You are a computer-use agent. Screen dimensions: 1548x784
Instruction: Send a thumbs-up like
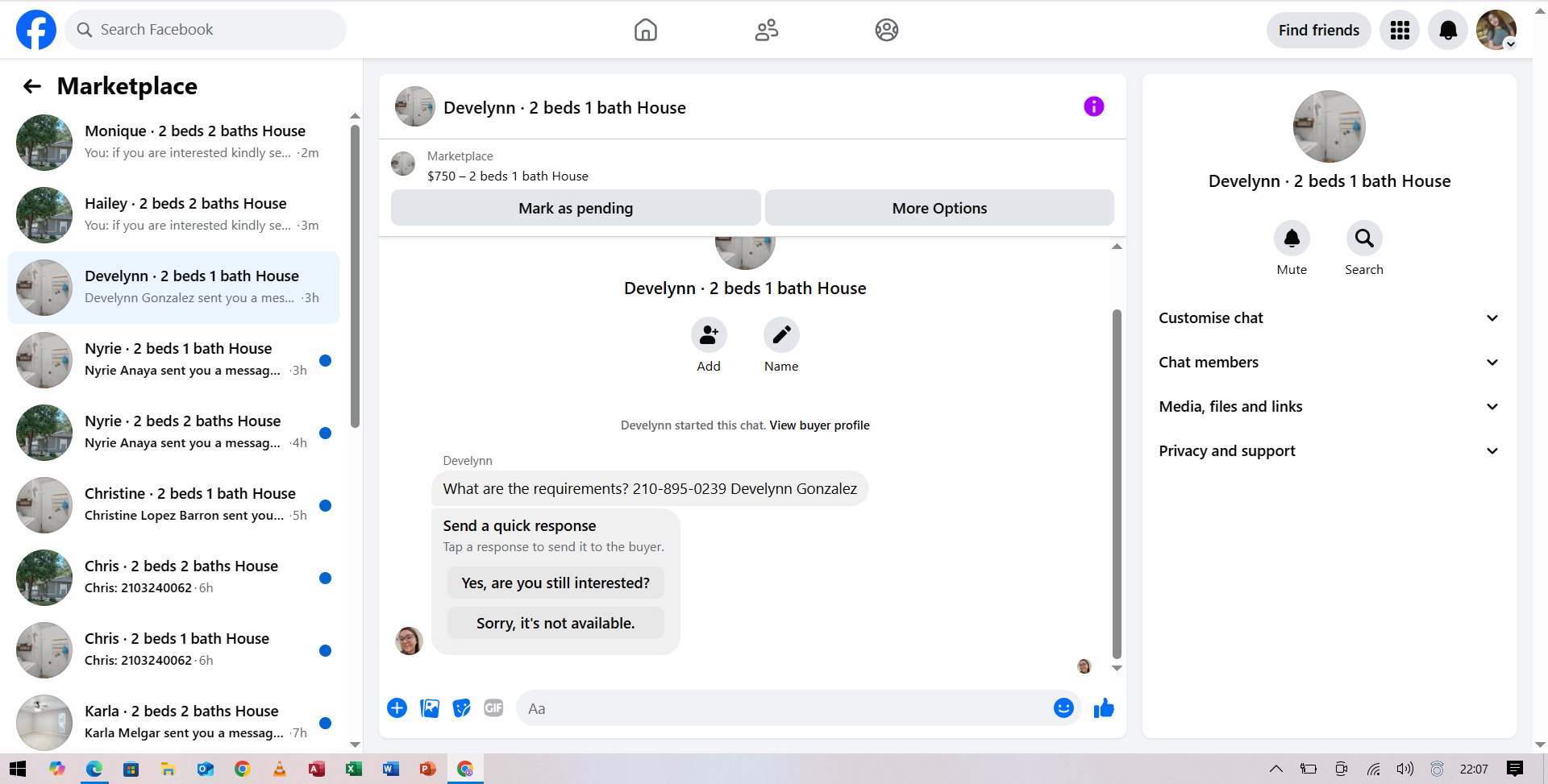[x=1104, y=708]
